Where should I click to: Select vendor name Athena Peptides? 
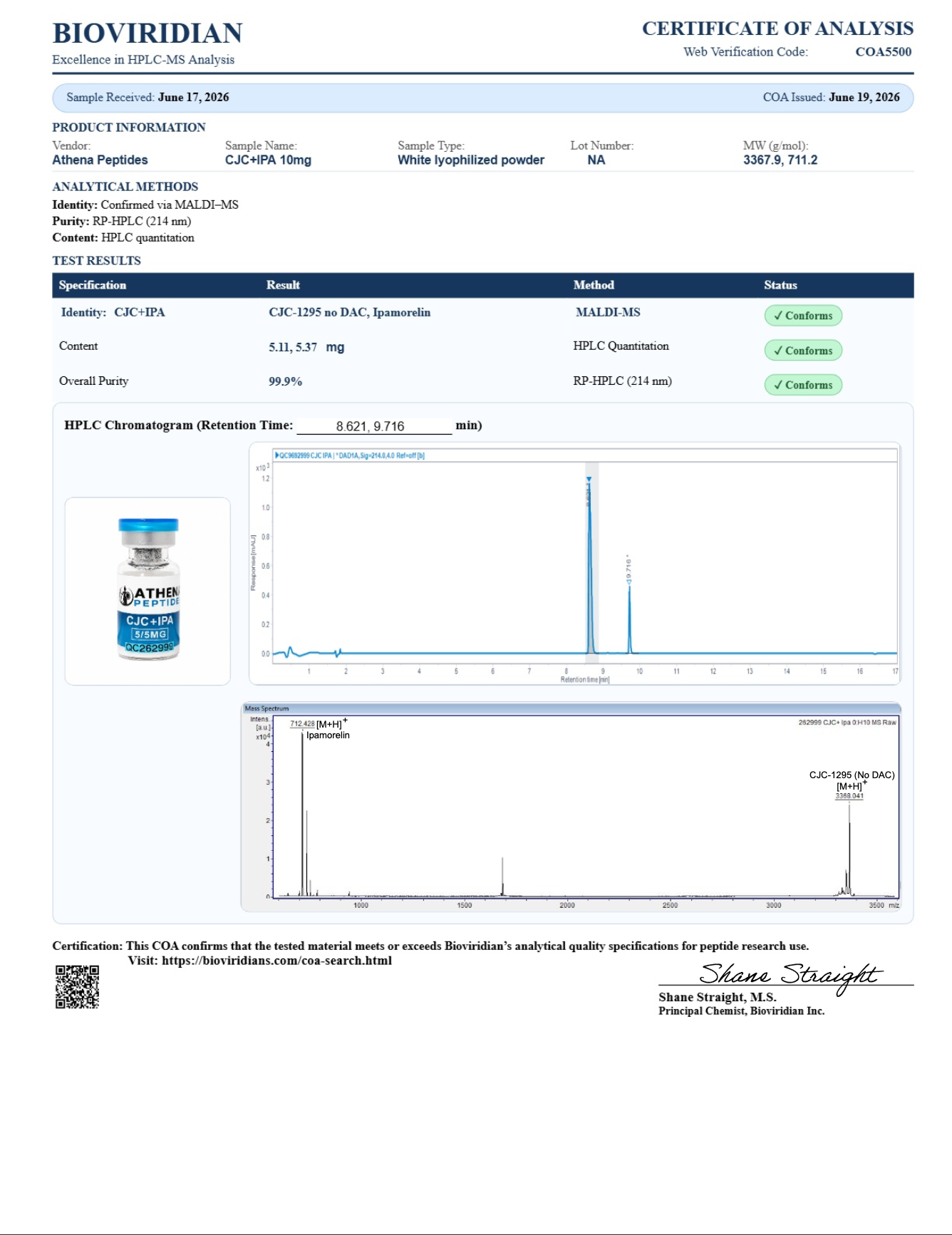[100, 160]
